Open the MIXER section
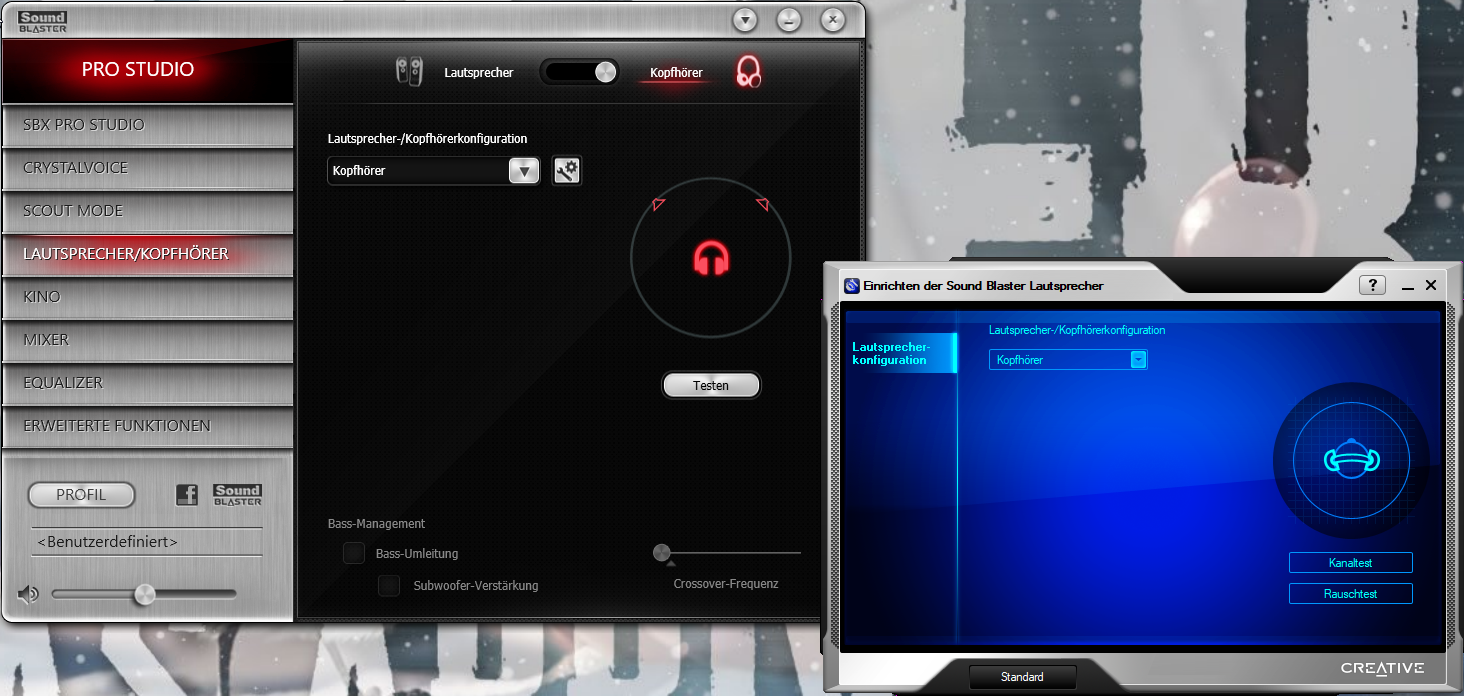1464x696 pixels. coord(148,340)
